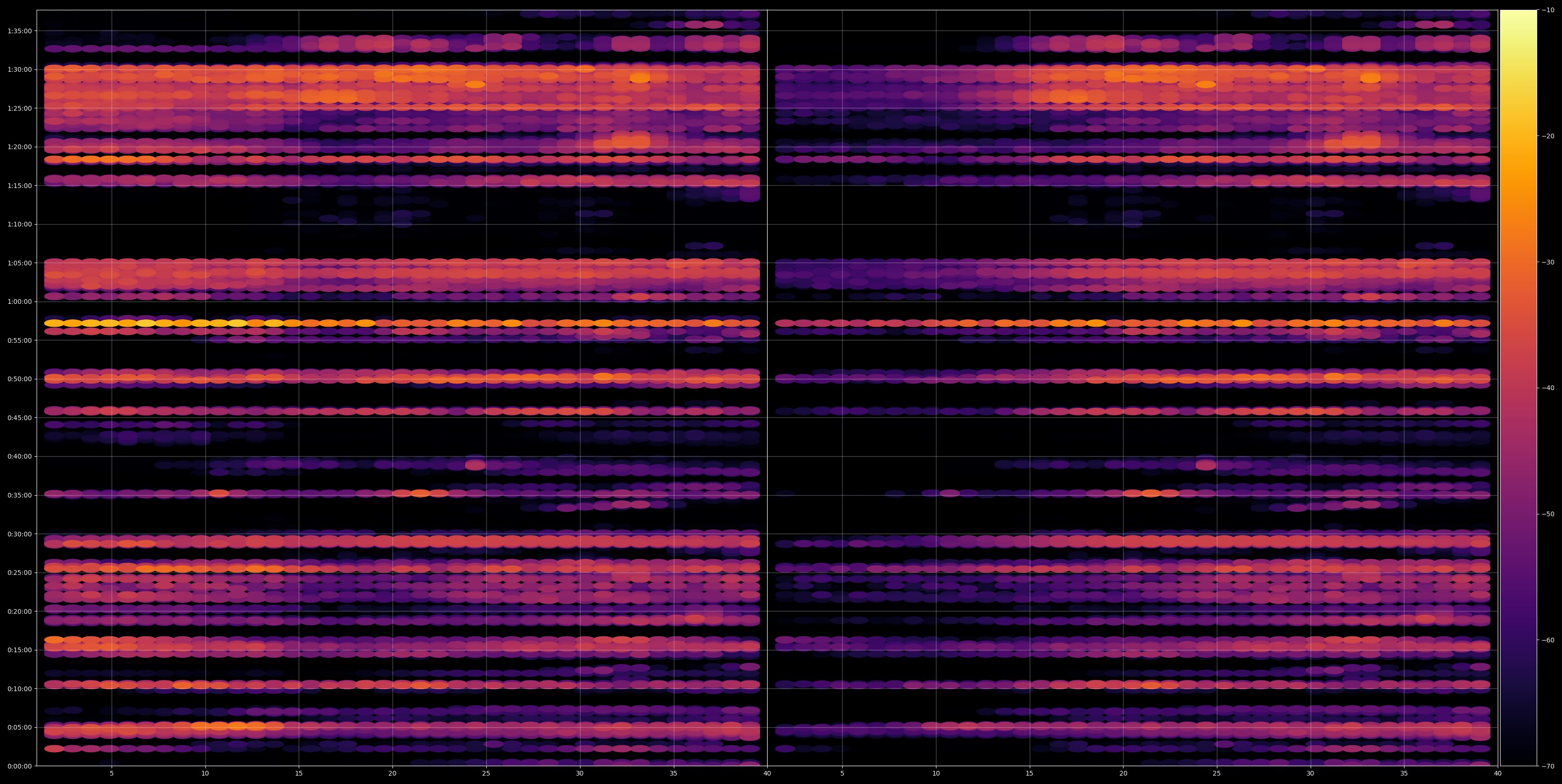Pick the 0:30:00 y-axis time label
The width and height of the screenshot is (1562, 784).
tap(19, 534)
